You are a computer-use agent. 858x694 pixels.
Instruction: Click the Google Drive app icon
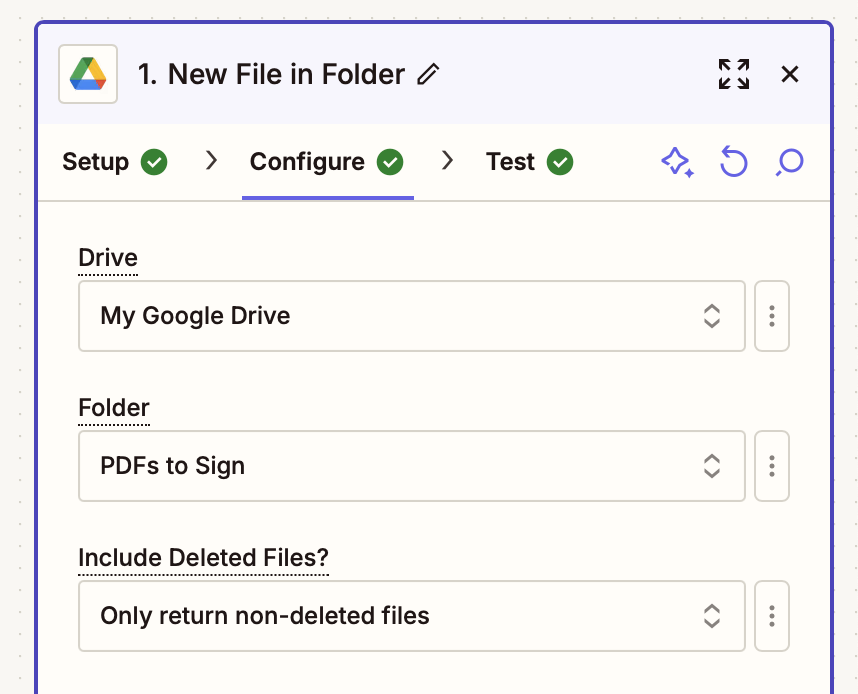coord(87,74)
